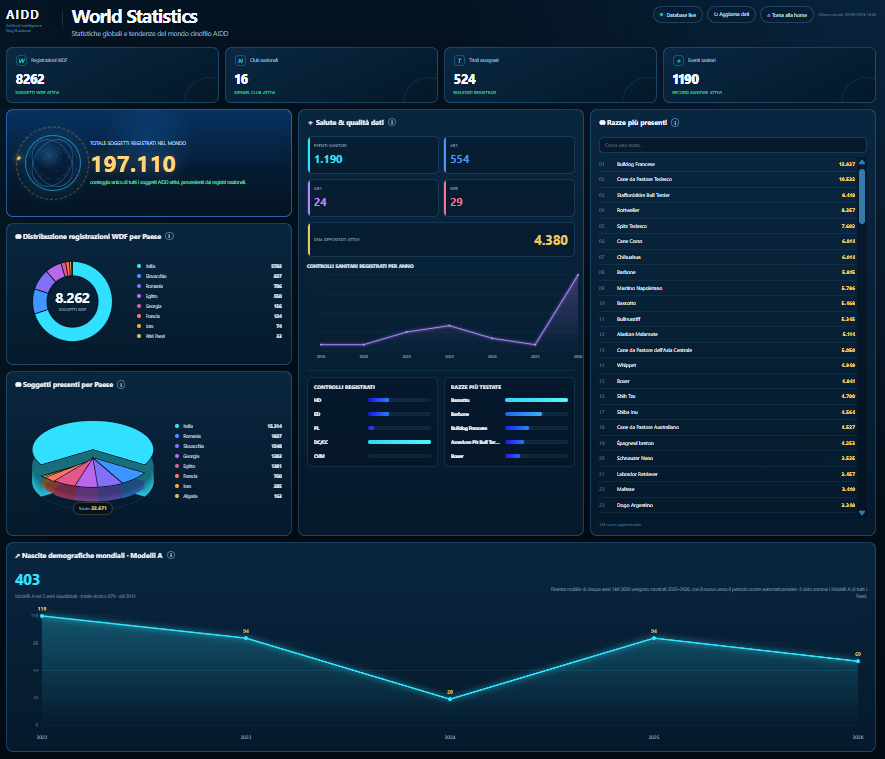
Task: Select the Bulldog Francese row in breed list
Action: tap(727, 164)
